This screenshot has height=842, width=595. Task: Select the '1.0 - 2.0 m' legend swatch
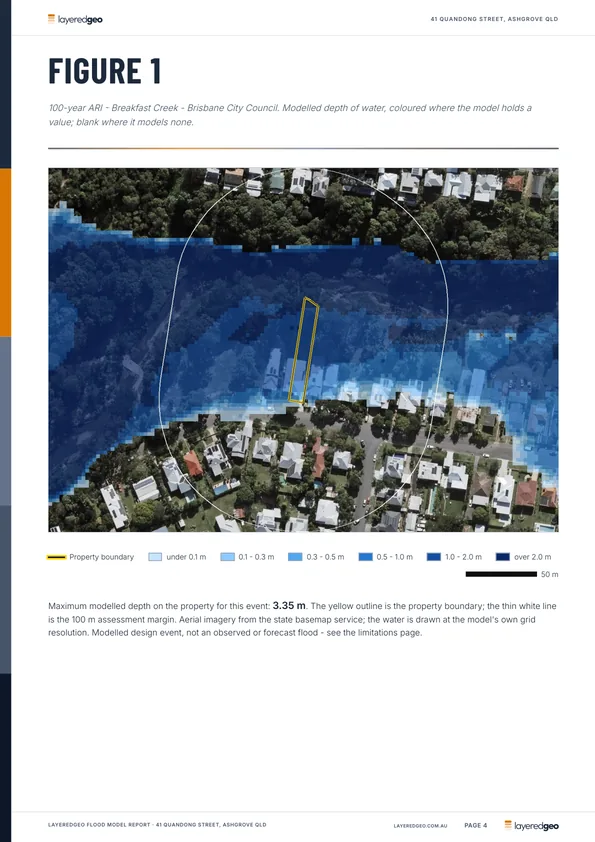[433, 557]
